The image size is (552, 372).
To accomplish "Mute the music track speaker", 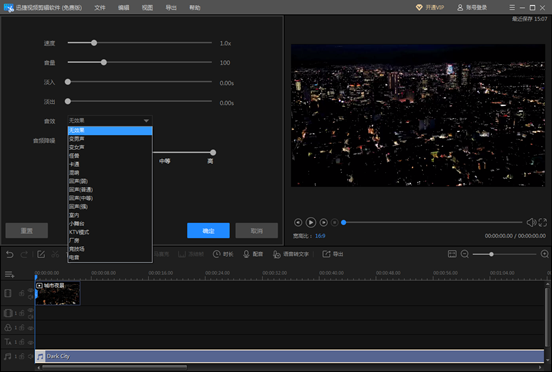I will point(30,356).
